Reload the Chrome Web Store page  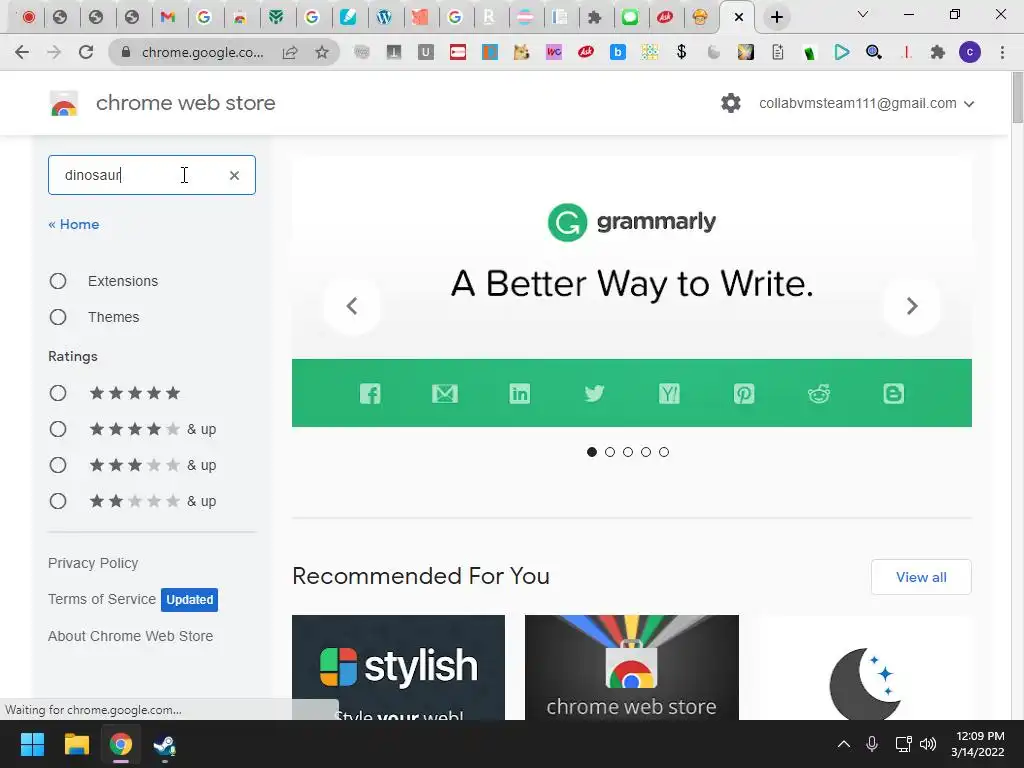point(86,52)
